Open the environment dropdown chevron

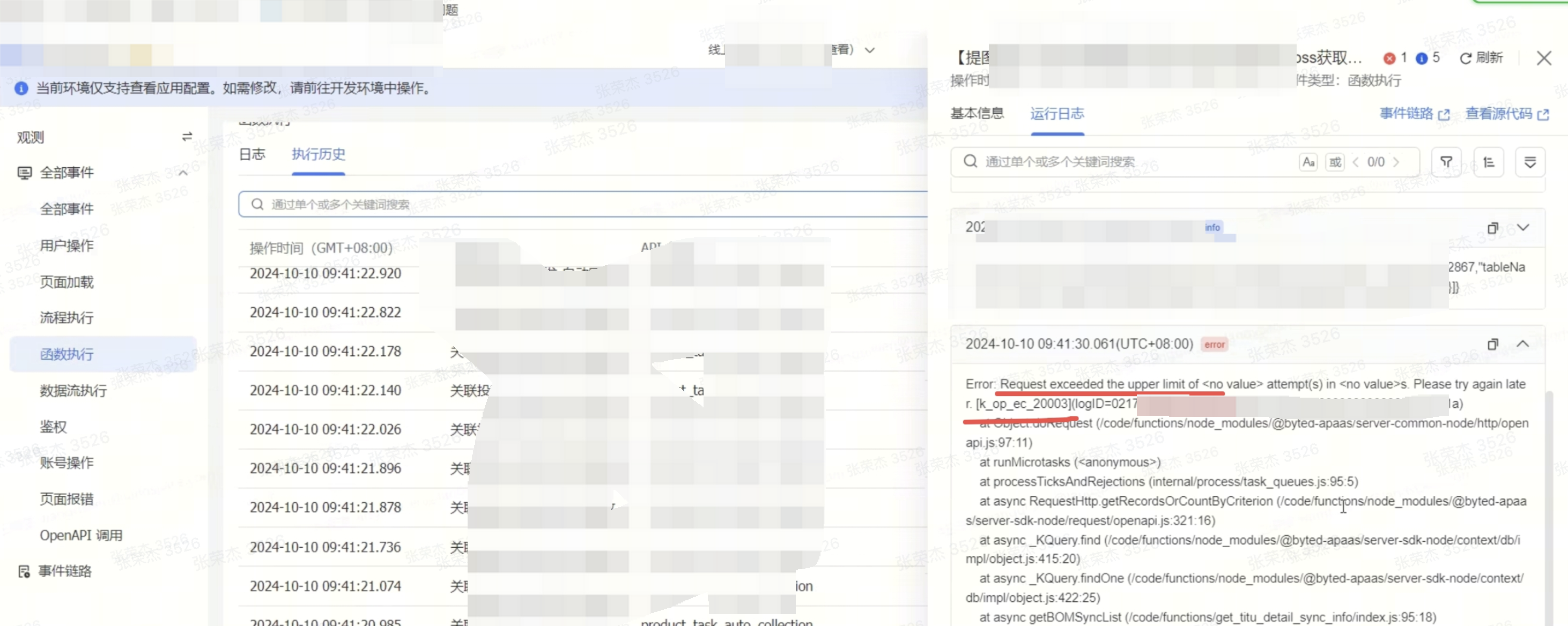(870, 50)
